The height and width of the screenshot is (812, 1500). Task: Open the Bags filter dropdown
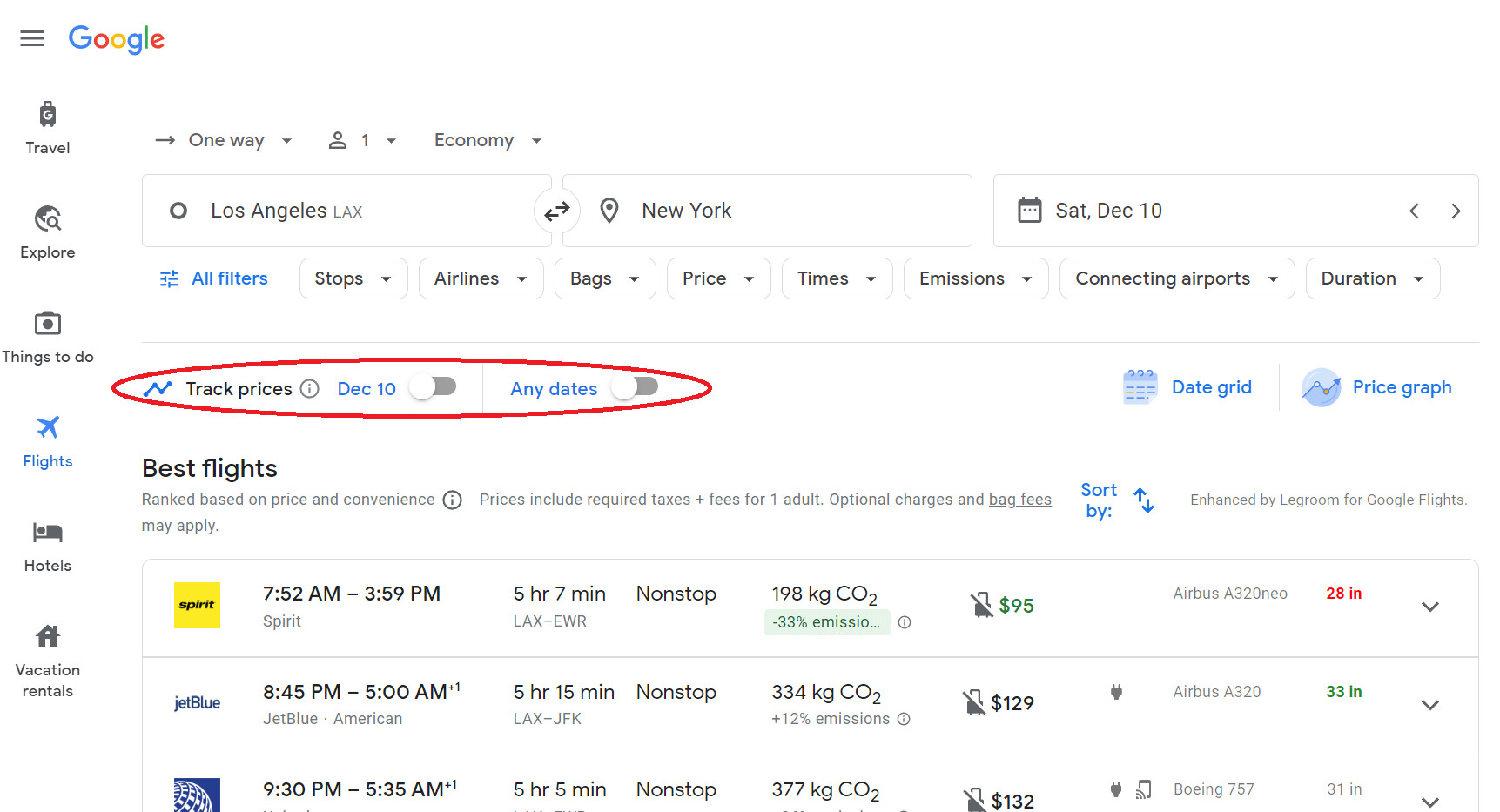[605, 278]
